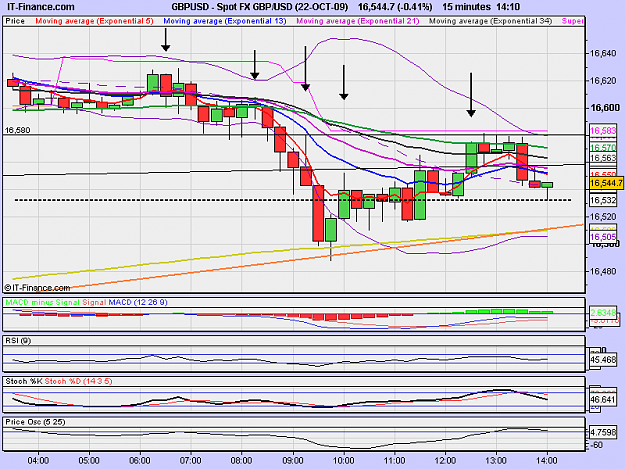625x469 pixels.
Task: Click the MACD histogram value 2.6348
Action: (x=603, y=312)
